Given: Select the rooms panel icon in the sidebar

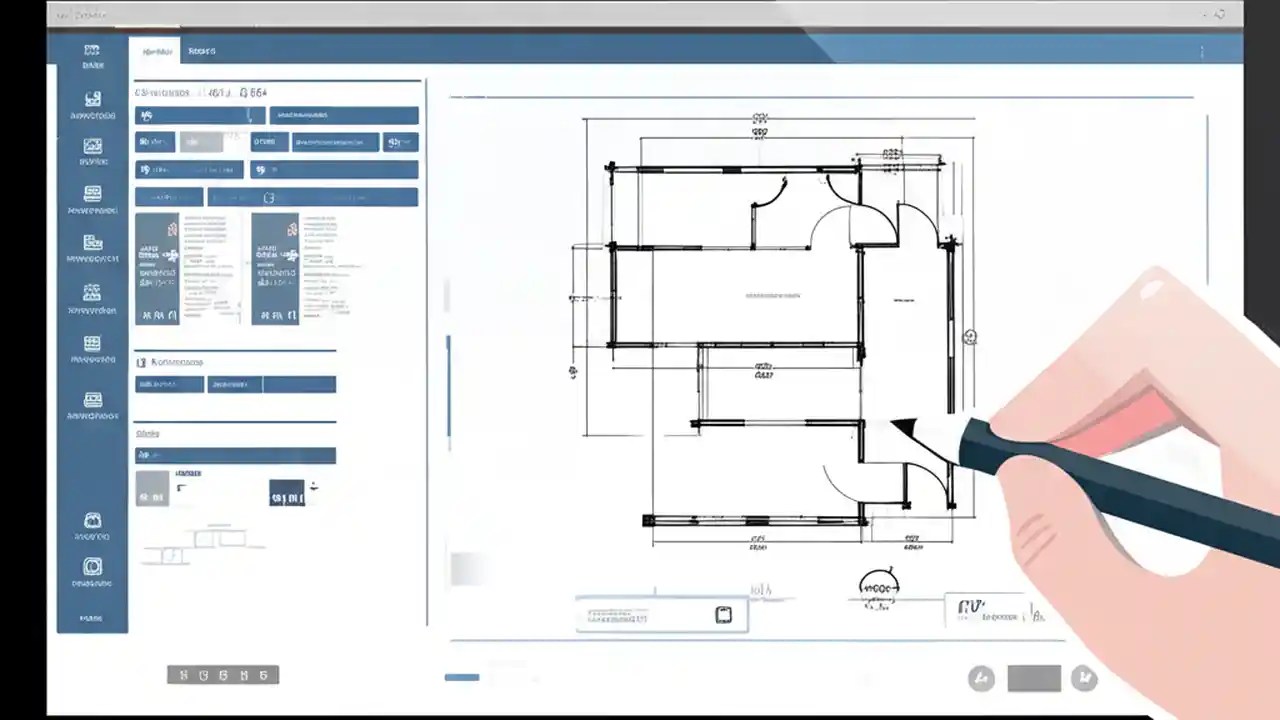Looking at the screenshot, I should (92, 148).
